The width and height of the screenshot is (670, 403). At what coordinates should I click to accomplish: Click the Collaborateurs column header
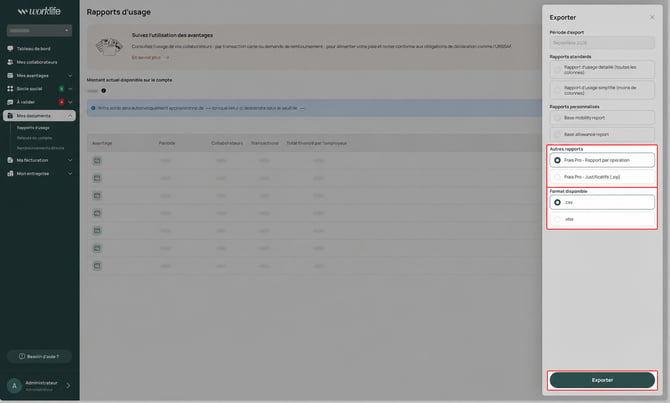(x=227, y=143)
